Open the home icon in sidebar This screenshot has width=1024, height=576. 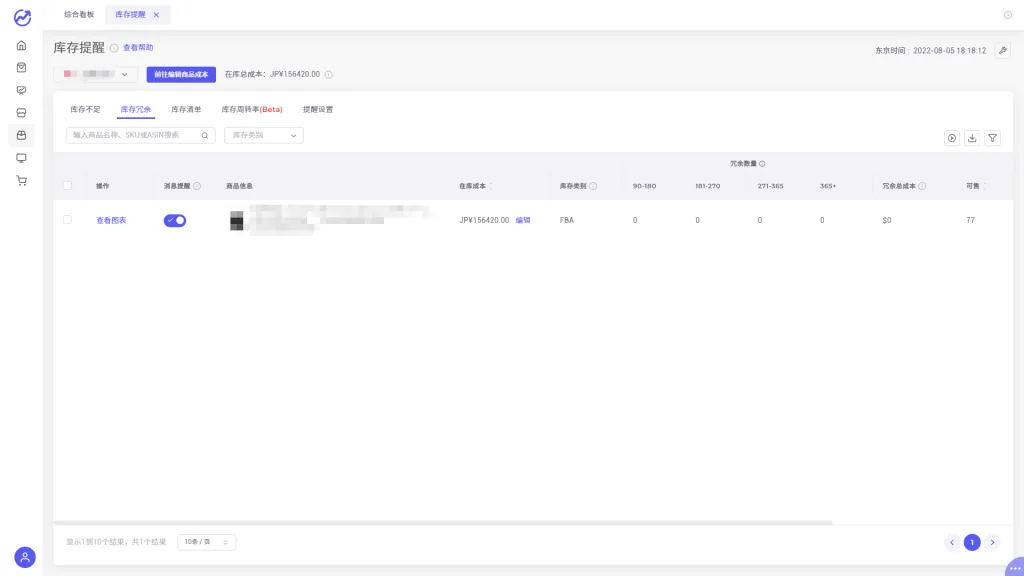pos(22,46)
